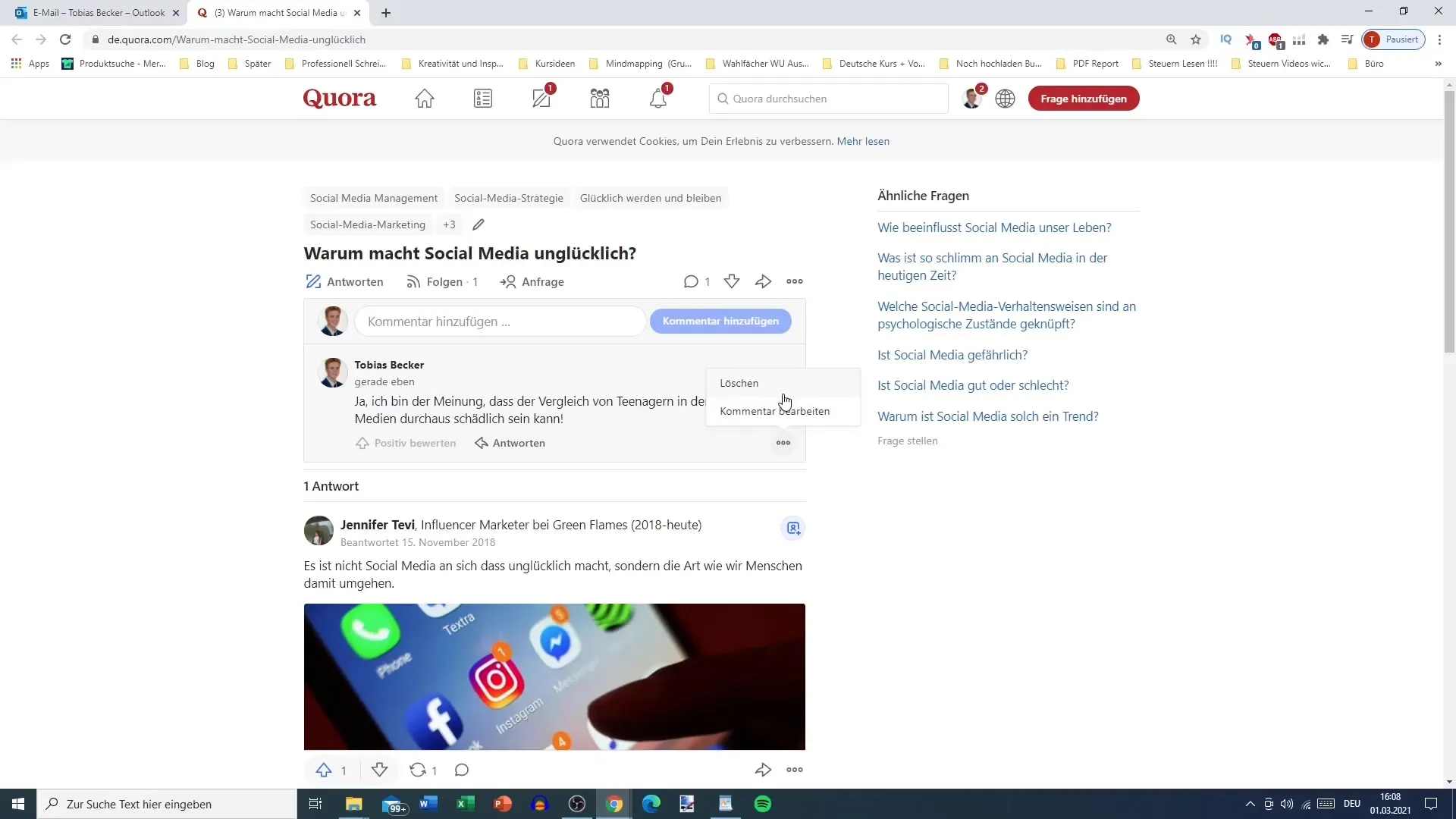Go to Quora home icon
The image size is (1456, 819).
(x=425, y=99)
